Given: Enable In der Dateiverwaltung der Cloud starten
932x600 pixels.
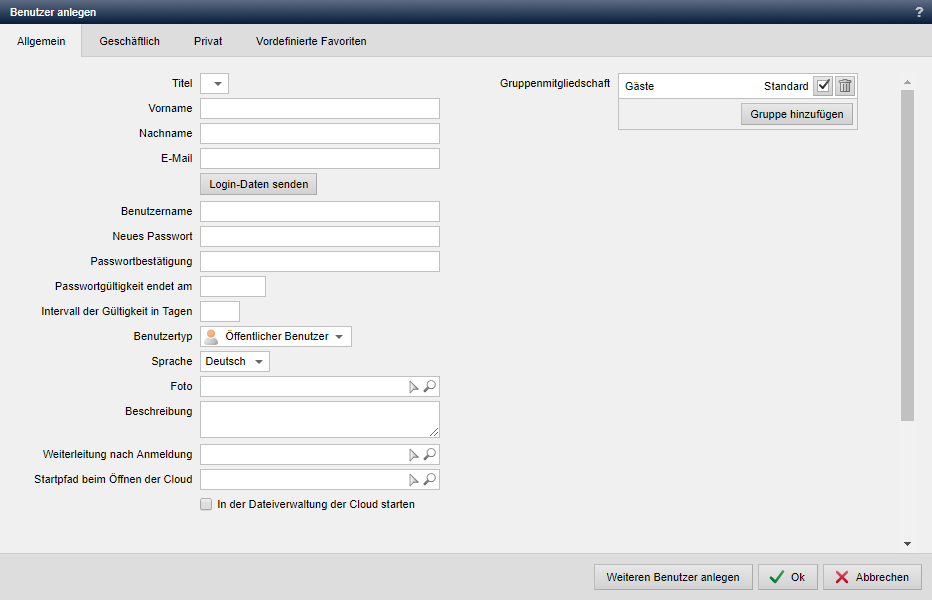Looking at the screenshot, I should [206, 504].
